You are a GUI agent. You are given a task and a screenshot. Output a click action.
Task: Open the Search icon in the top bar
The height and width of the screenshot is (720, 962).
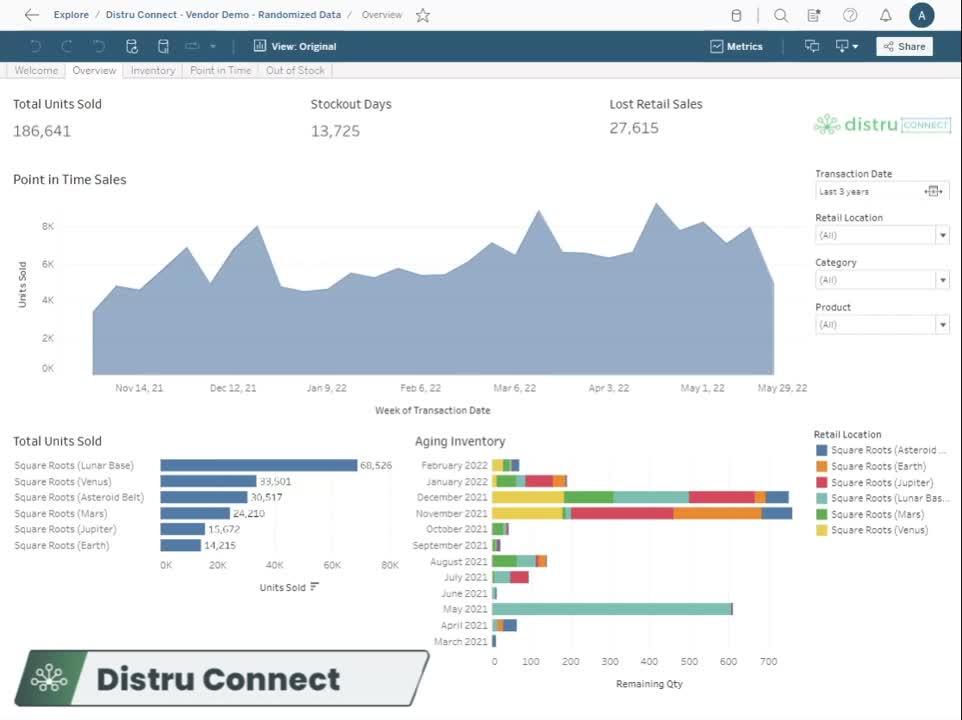780,15
